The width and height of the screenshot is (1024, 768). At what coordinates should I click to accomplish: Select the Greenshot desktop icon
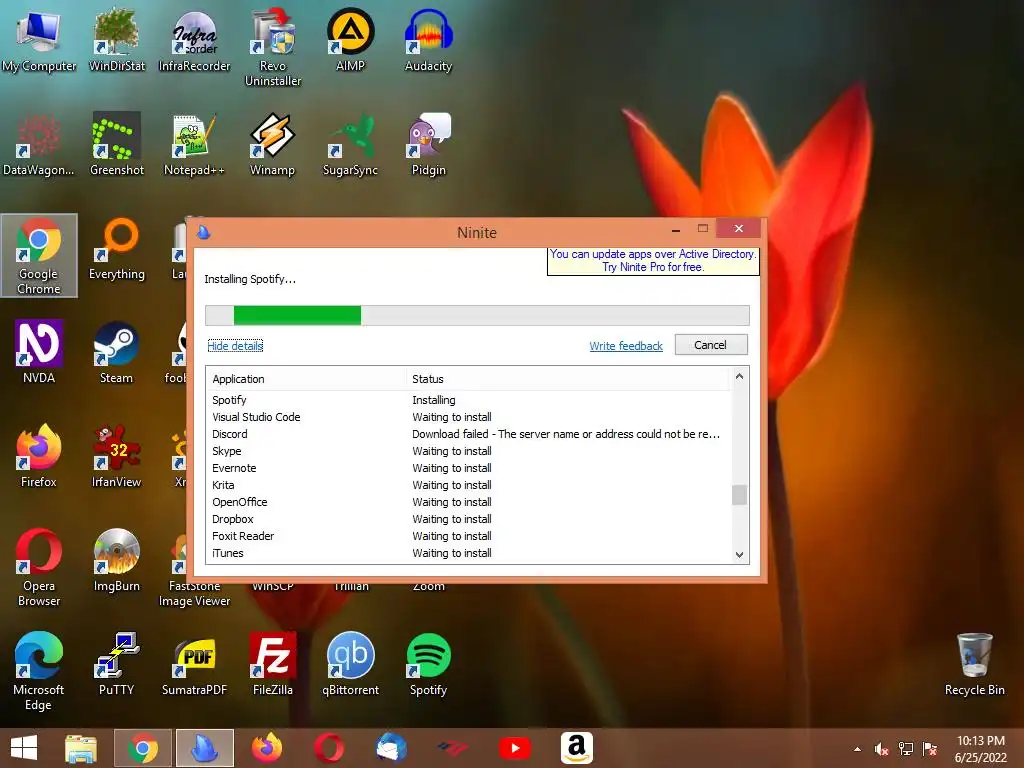[116, 144]
